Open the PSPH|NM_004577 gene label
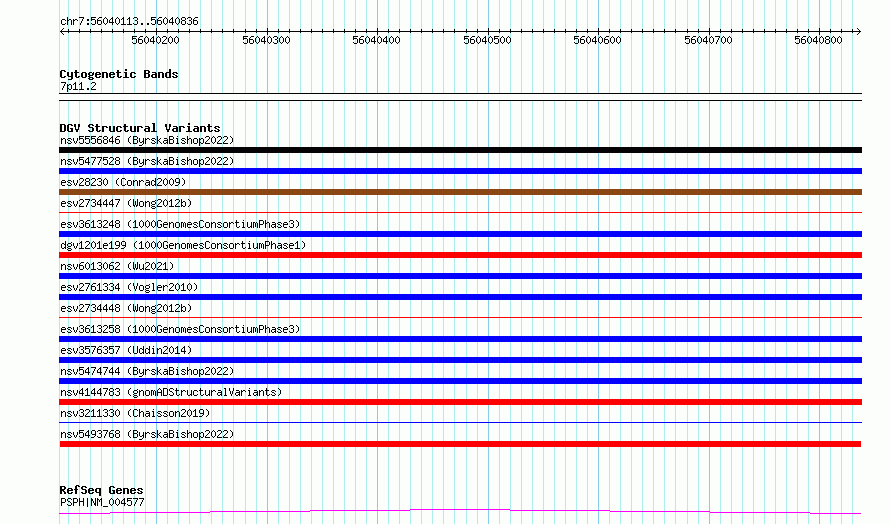890x524 pixels. coord(102,502)
